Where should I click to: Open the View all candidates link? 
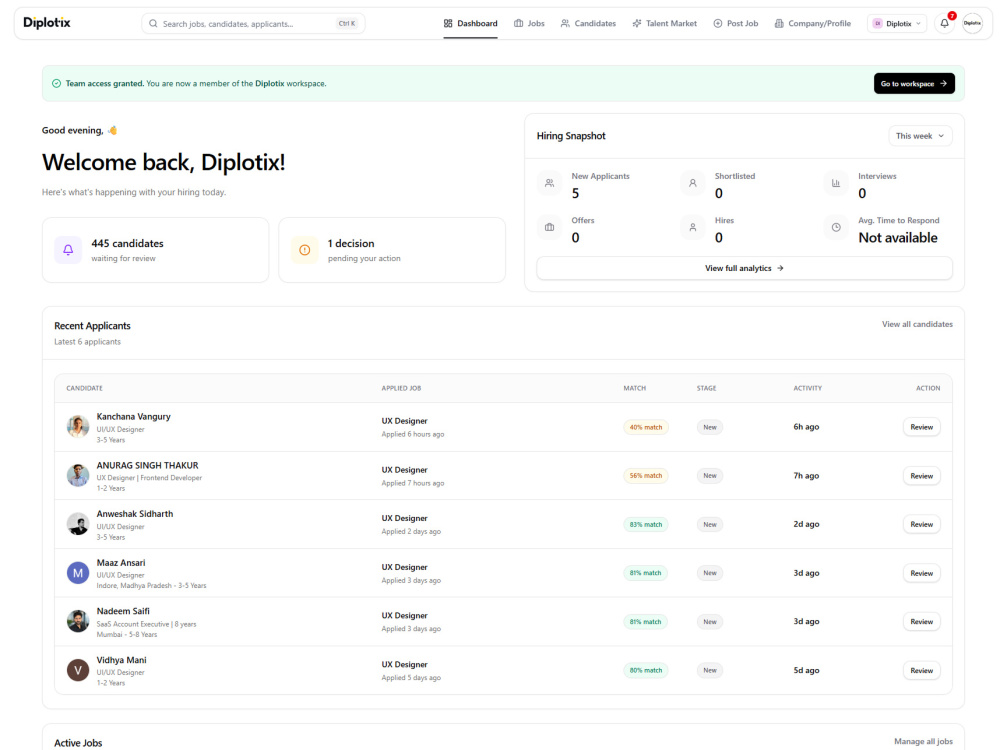917,325
